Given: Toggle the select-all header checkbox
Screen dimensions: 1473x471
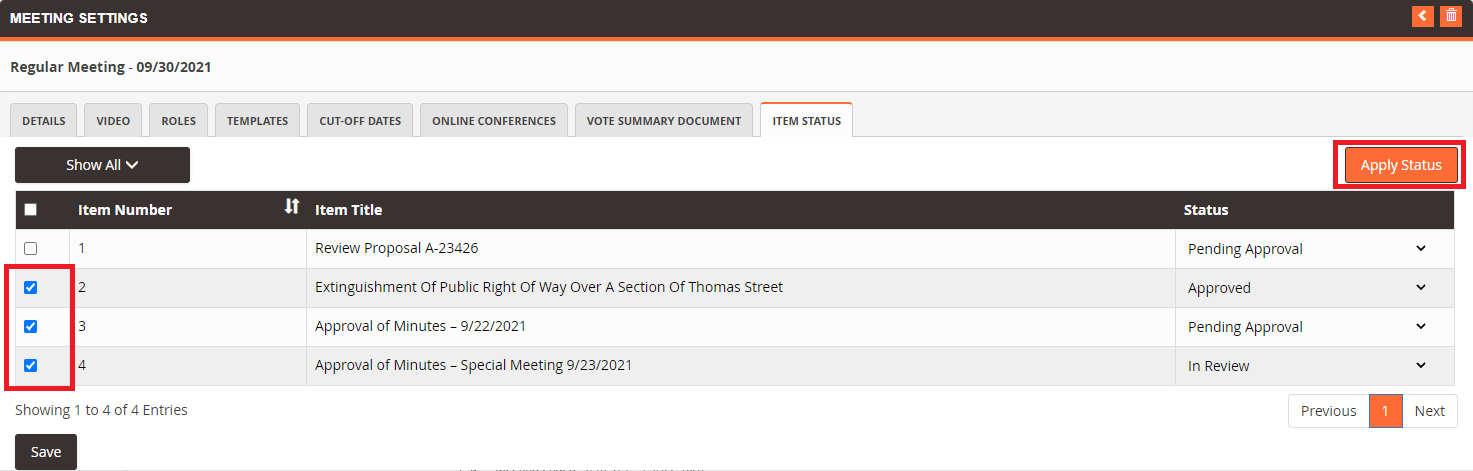Looking at the screenshot, I should coord(30,210).
